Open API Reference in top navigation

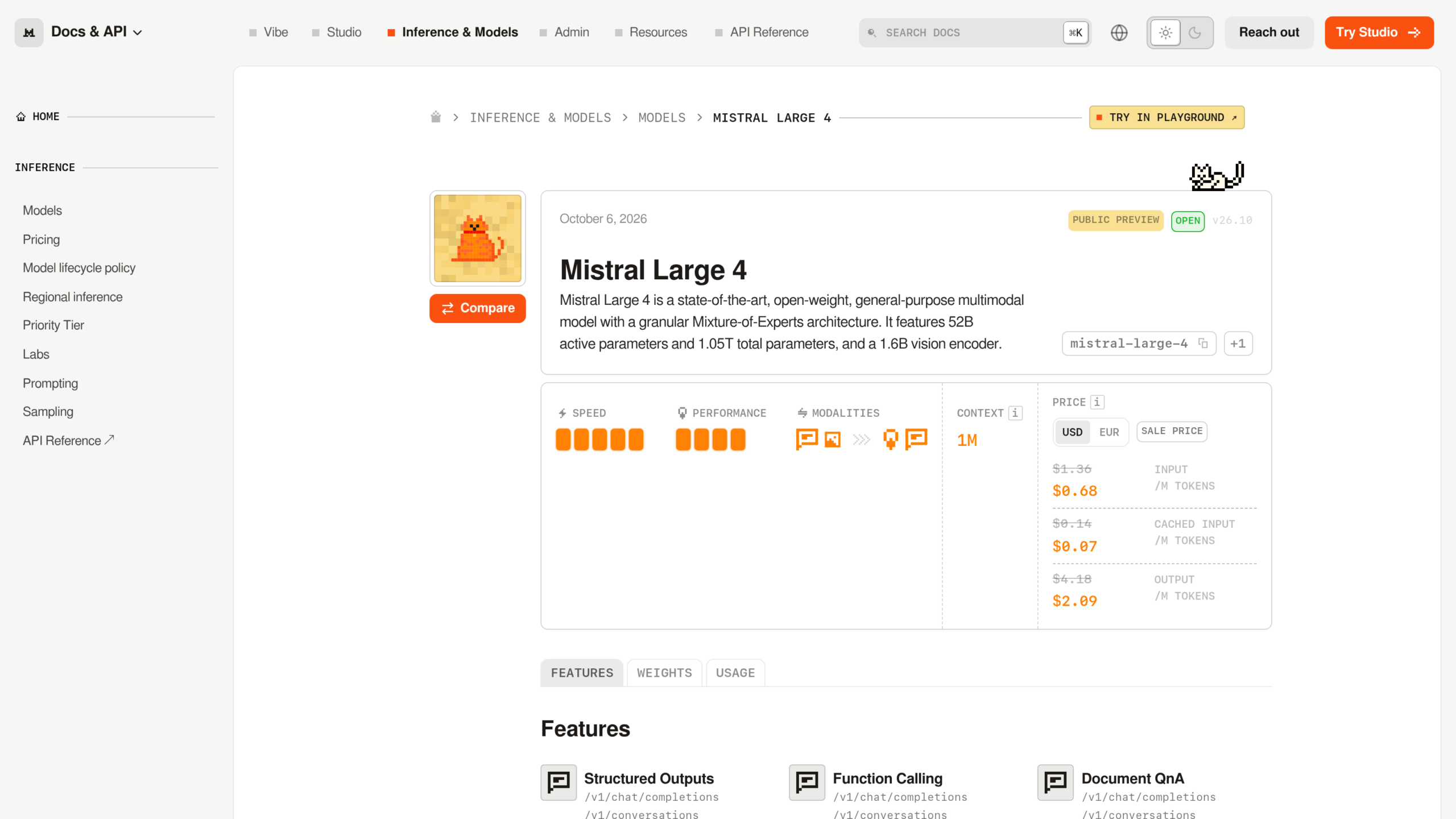762,32
